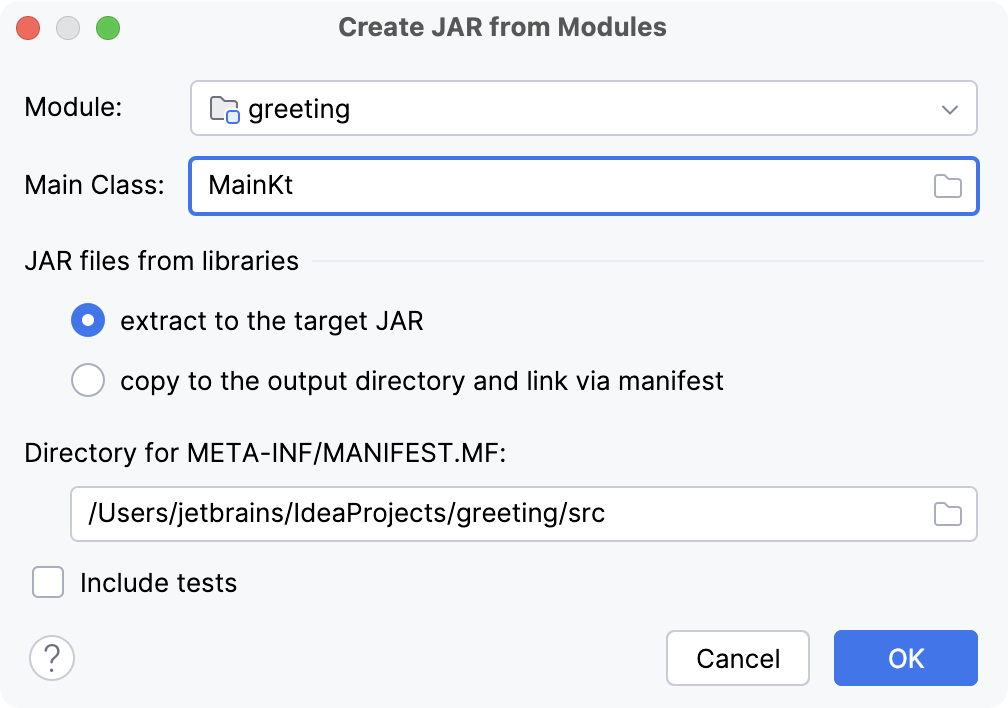The height and width of the screenshot is (708, 1008).
Task: Click the greeting module icon
Action: pos(226,108)
